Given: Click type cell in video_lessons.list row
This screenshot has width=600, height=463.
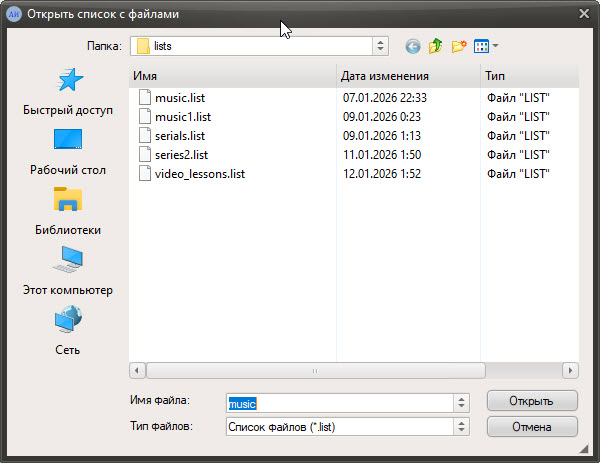Looking at the screenshot, I should click(x=518, y=174).
